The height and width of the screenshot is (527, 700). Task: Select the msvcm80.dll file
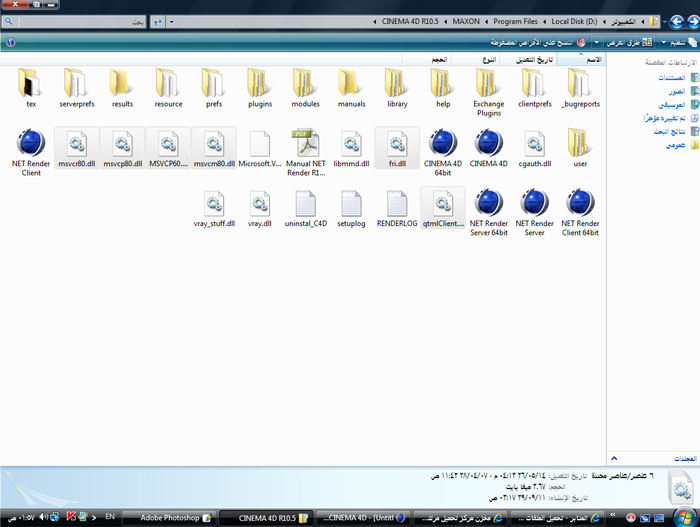tap(214, 147)
